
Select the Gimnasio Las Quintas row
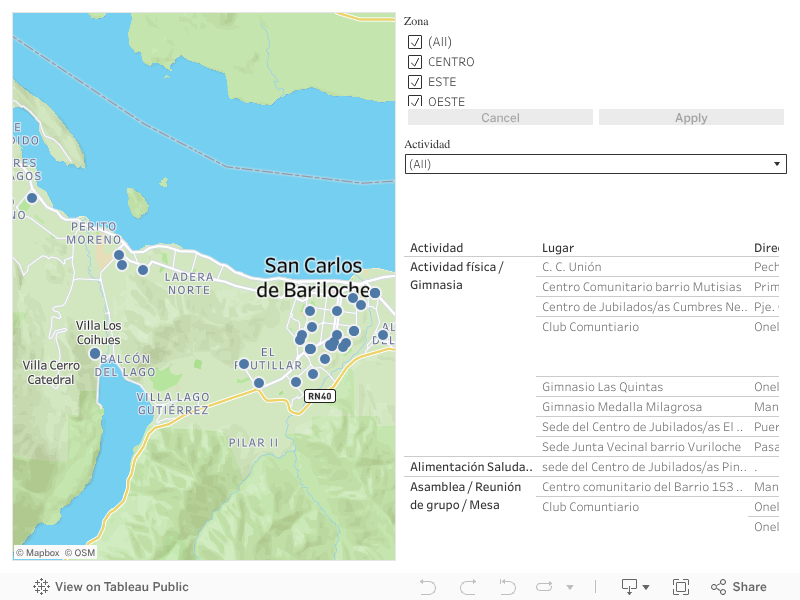click(x=602, y=387)
